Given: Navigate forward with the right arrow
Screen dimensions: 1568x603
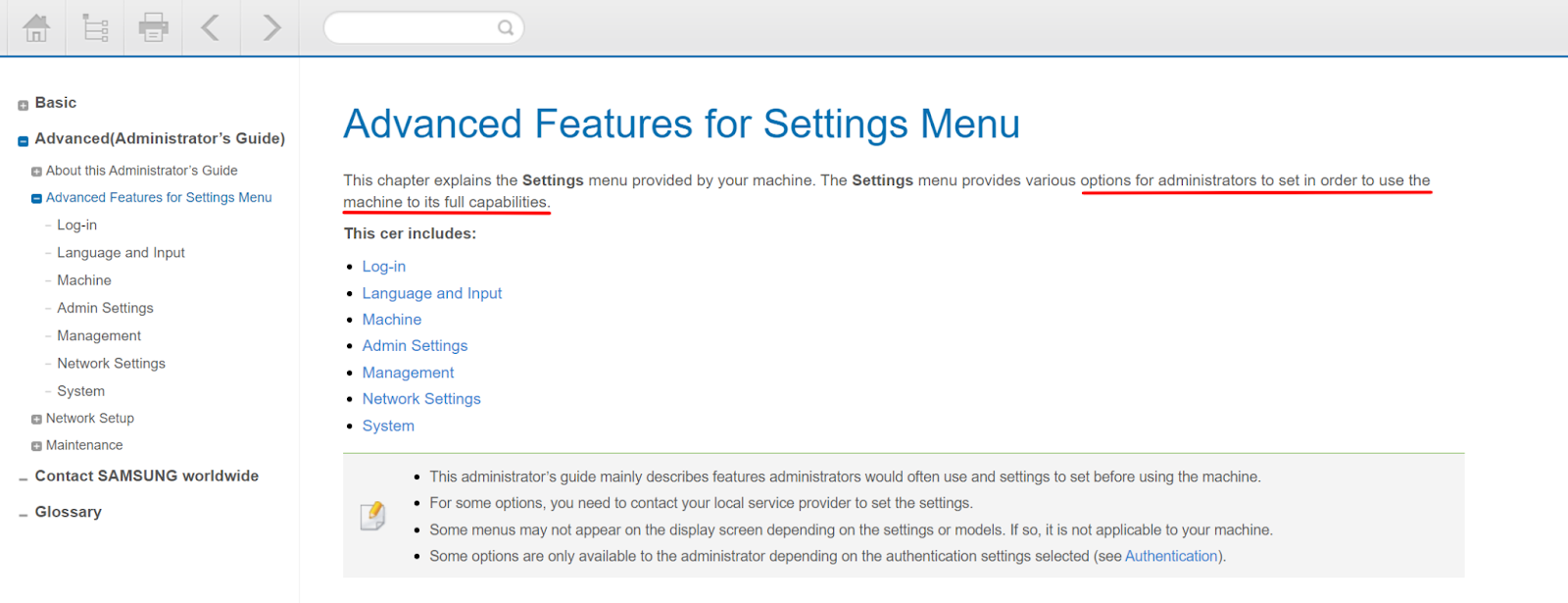Looking at the screenshot, I should click(x=271, y=27).
